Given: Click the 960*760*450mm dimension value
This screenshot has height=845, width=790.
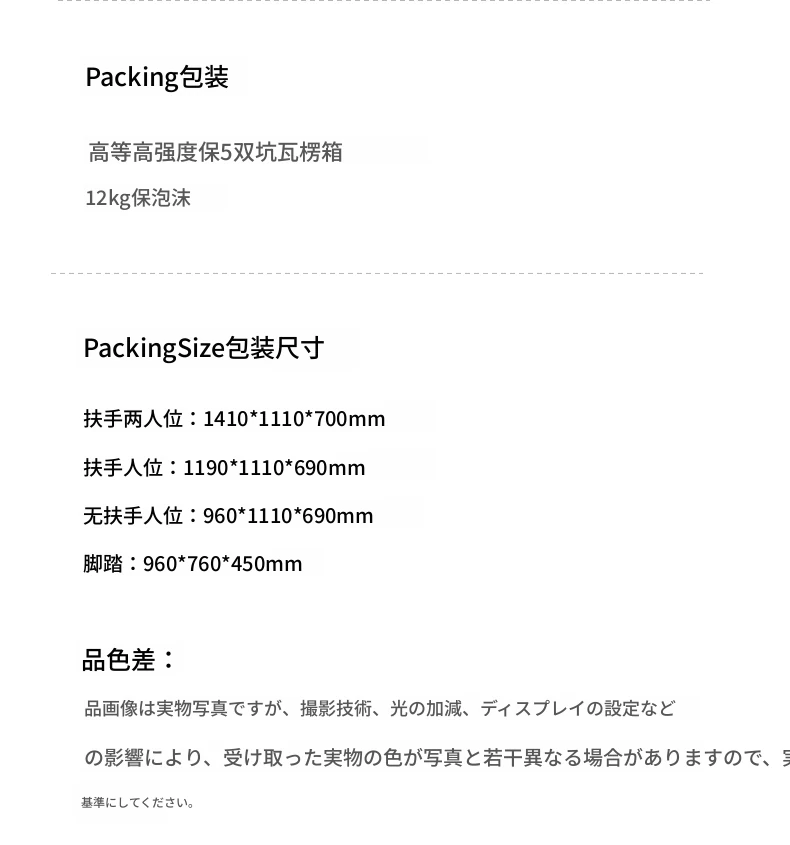Looking at the screenshot, I should click(223, 564).
